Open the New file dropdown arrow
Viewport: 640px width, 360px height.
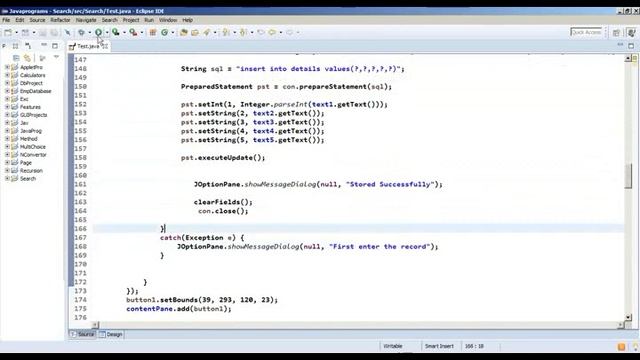tap(16, 32)
